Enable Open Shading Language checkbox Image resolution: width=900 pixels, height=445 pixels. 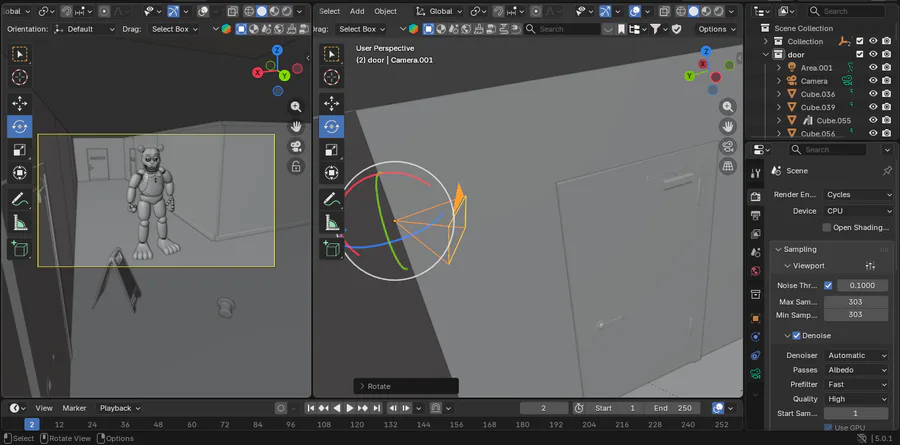[827, 227]
